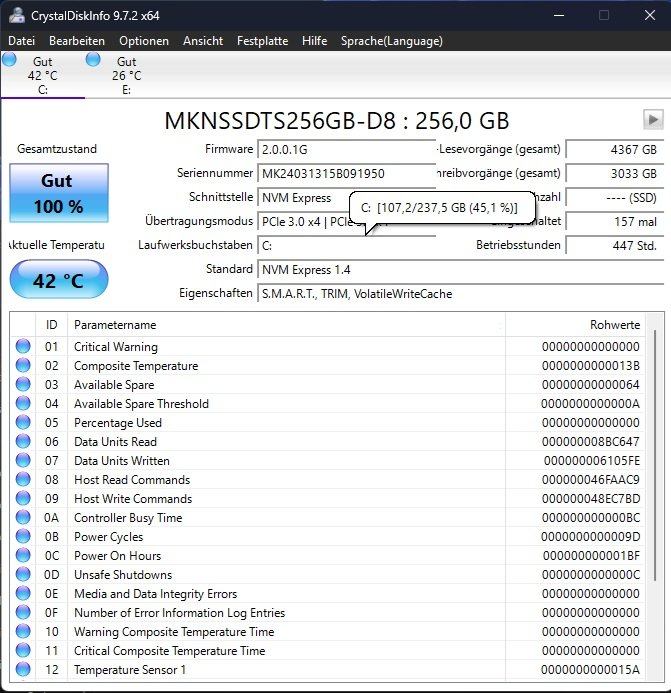Click the status icon for Warning Composite Temperature Time
This screenshot has height=693, width=671.
click(x=23, y=631)
